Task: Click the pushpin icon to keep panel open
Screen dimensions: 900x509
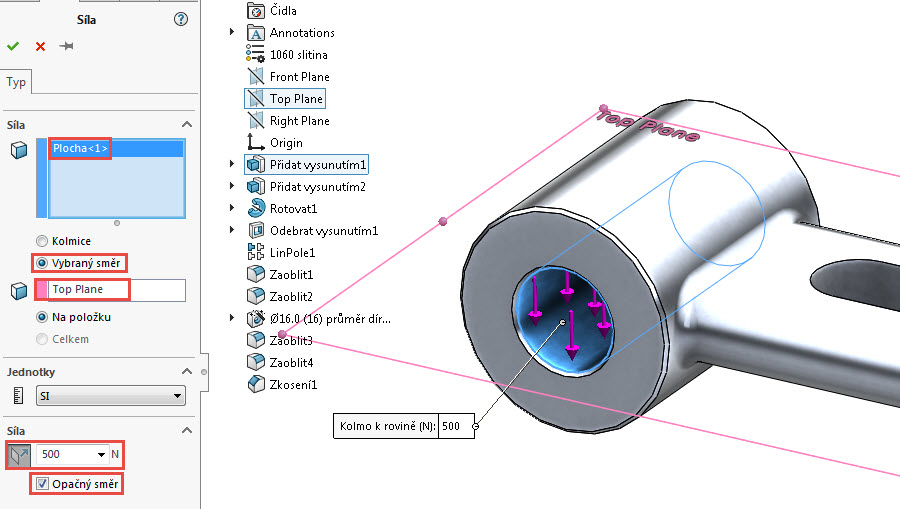Action: [x=66, y=46]
